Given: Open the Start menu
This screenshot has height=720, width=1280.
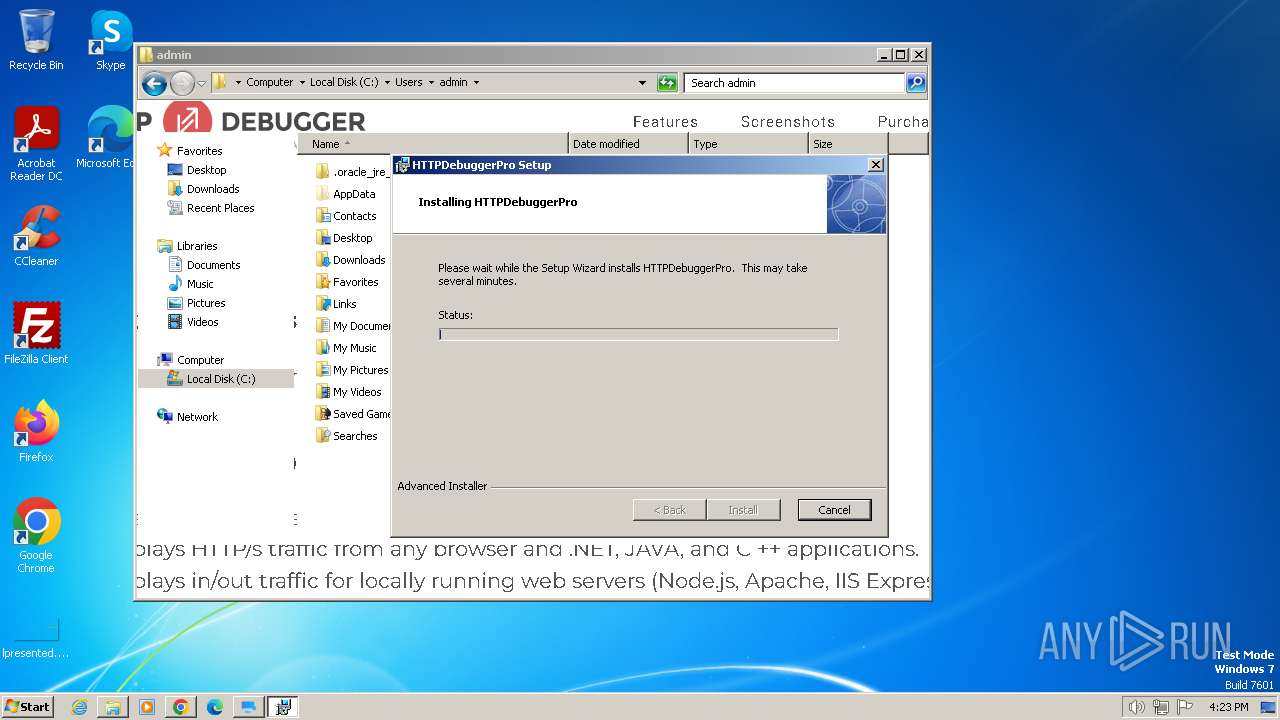Looking at the screenshot, I should point(27,707).
